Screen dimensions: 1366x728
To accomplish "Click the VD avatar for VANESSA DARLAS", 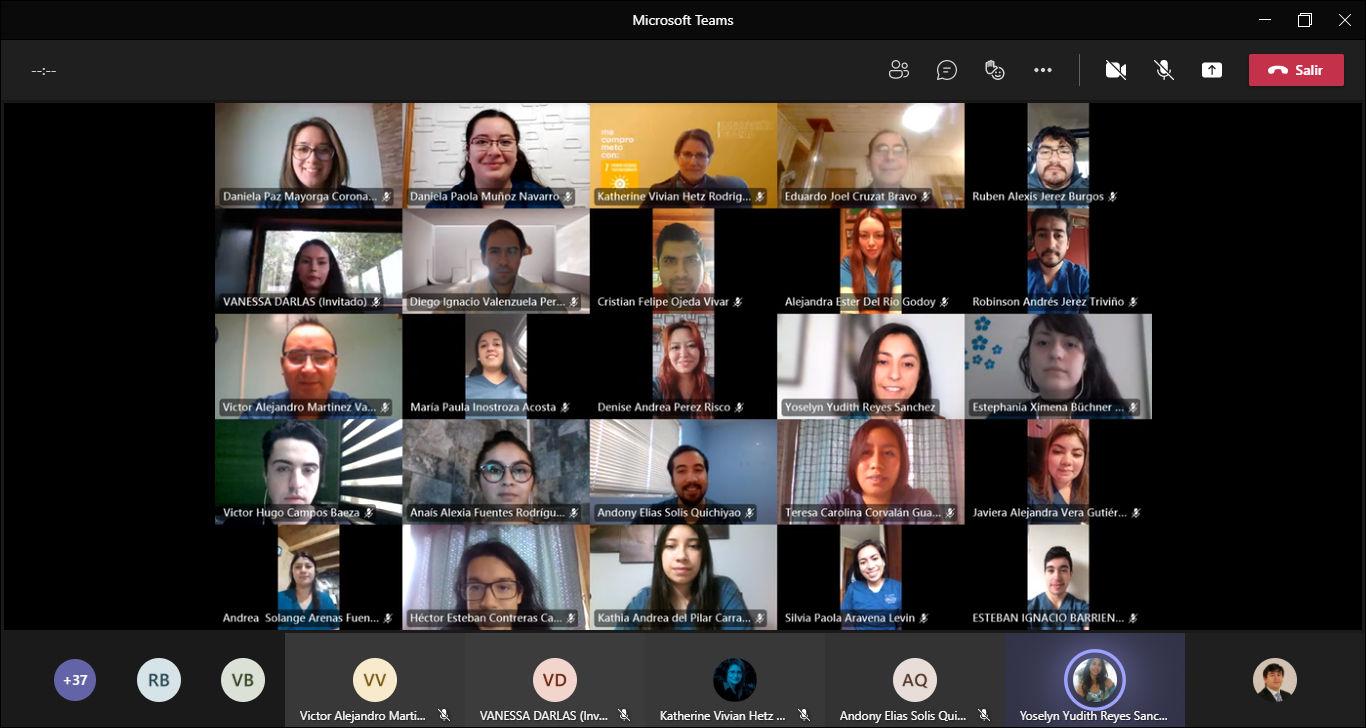I will [555, 680].
